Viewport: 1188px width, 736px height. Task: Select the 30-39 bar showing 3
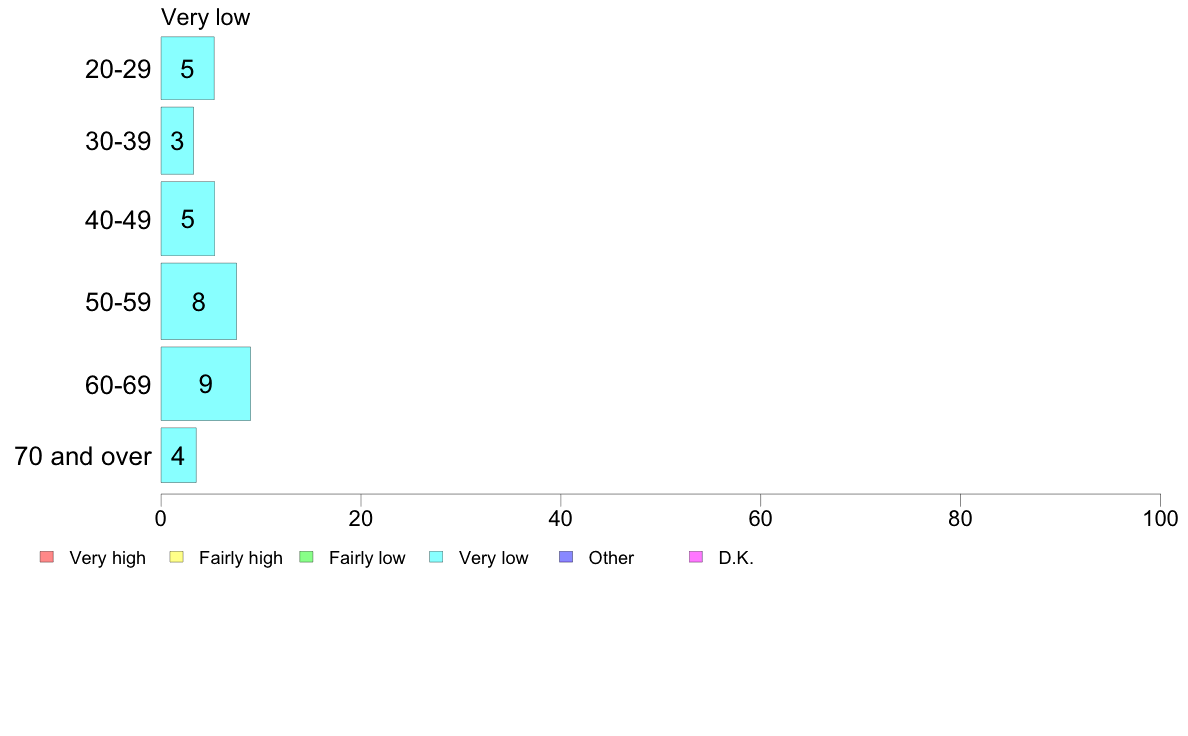click(177, 141)
